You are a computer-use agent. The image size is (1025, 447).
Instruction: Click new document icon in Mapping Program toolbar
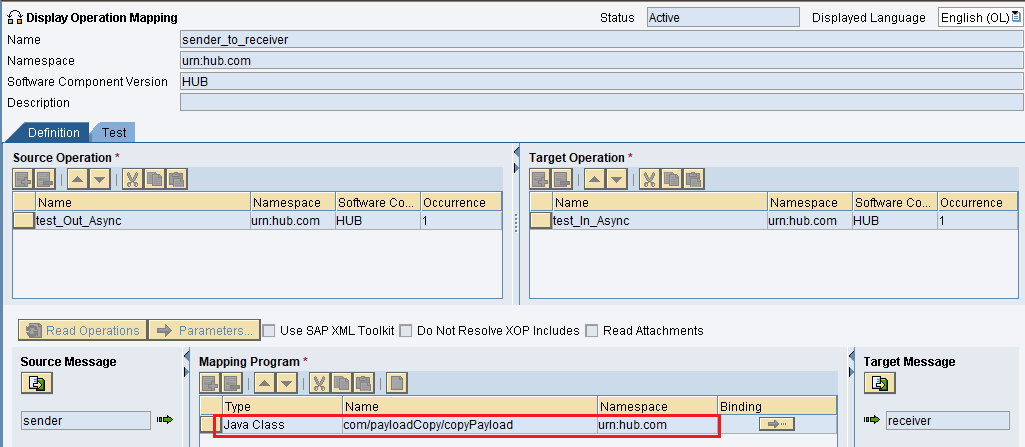coord(397,383)
